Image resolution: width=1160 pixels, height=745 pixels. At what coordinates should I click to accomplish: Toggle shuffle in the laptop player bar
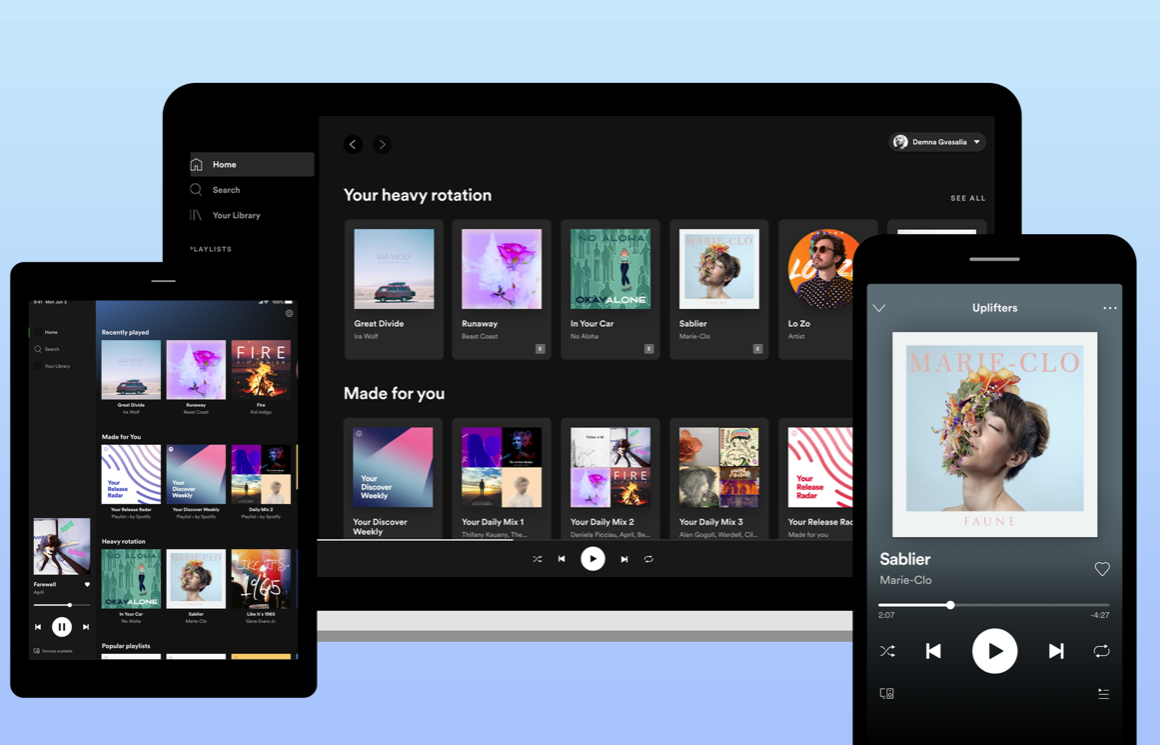tap(537, 559)
